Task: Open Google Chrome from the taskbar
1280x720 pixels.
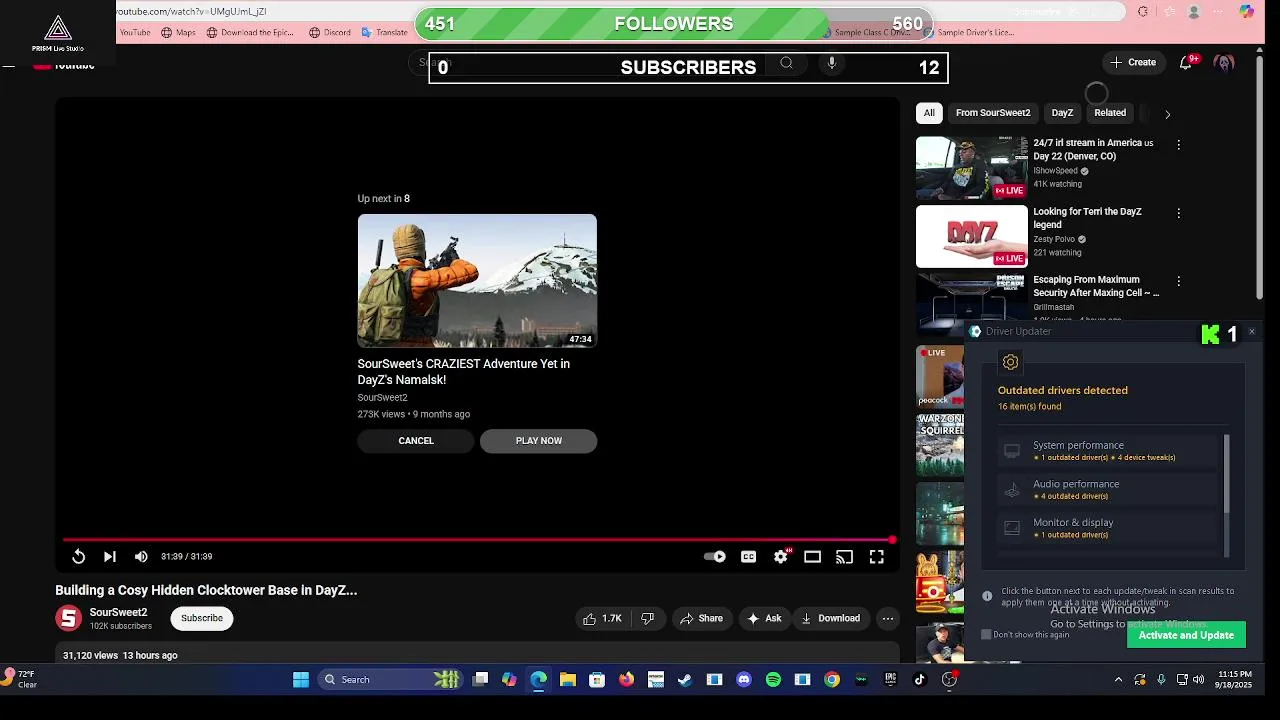Action: 832,680
